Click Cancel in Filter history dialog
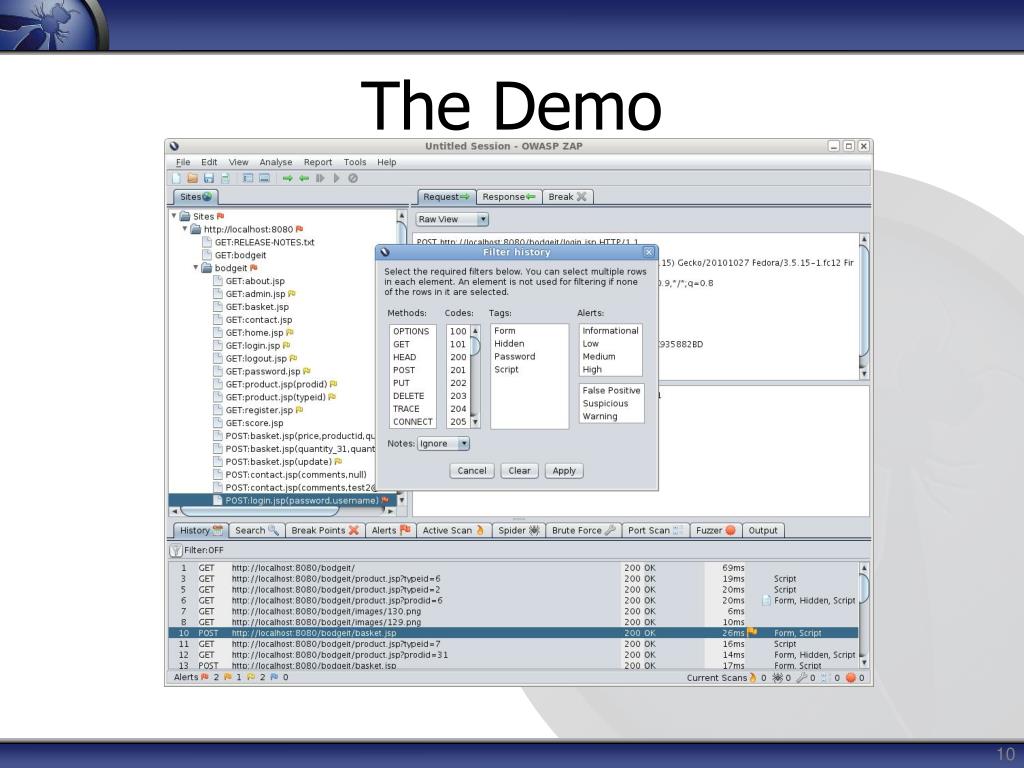Screen dimensions: 1024x768 [x=472, y=471]
